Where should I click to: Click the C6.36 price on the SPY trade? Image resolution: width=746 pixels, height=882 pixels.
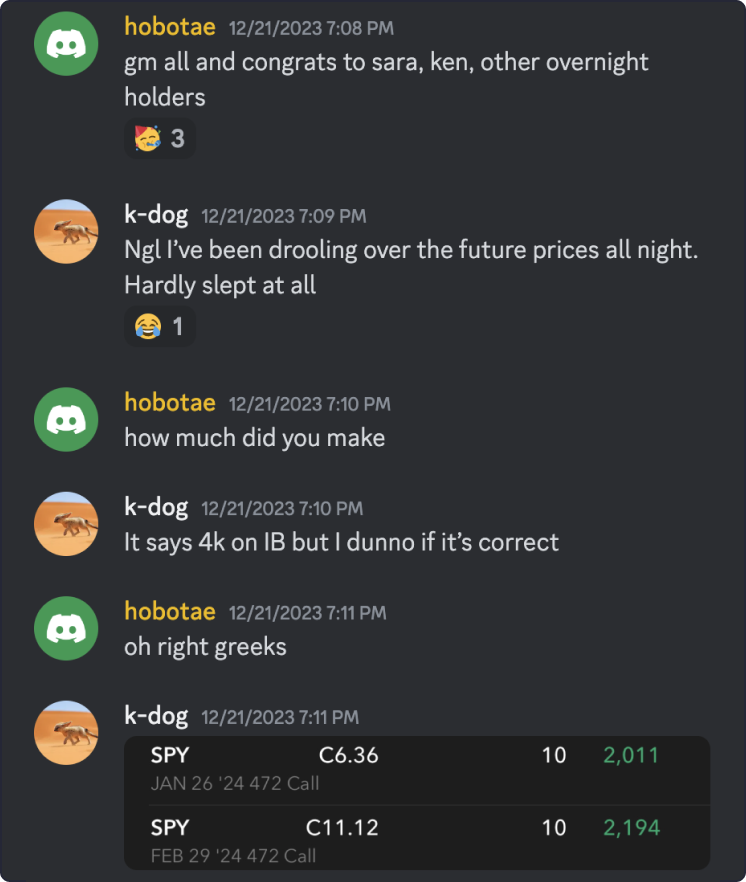coord(347,757)
